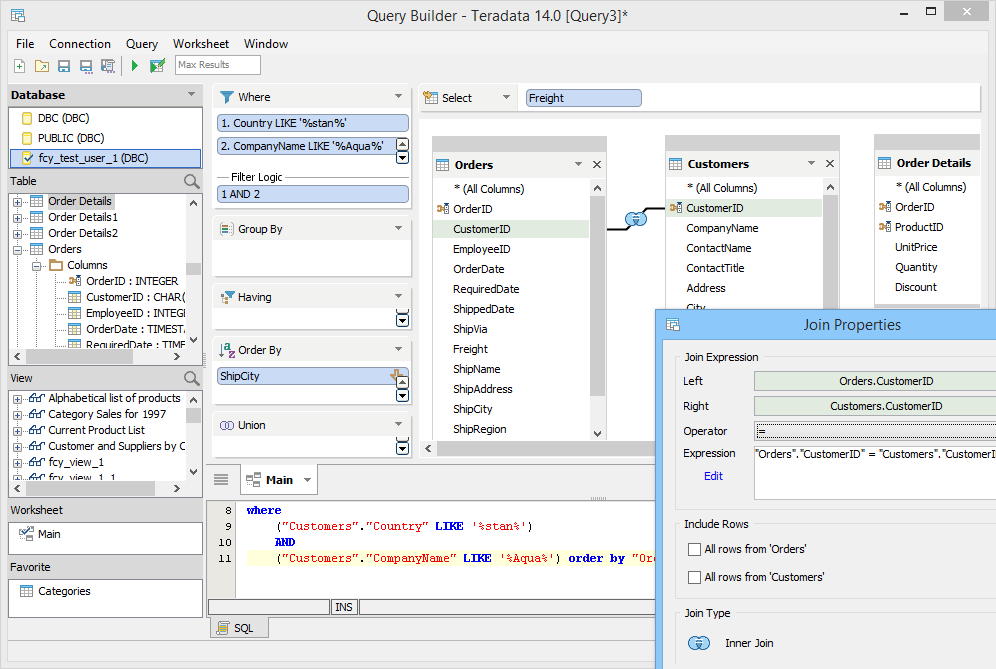The width and height of the screenshot is (996, 669).
Task: Check the DBC (DBC) database checkbox
Action: coord(27,118)
